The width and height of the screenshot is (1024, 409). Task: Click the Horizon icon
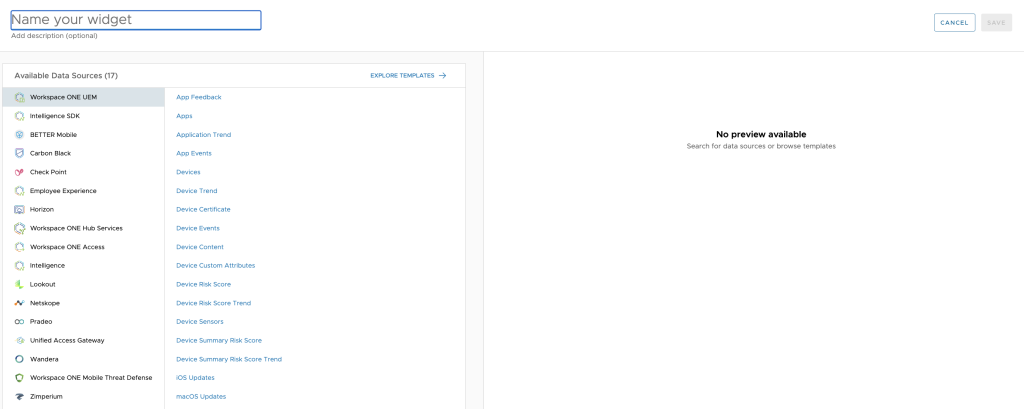20,210
